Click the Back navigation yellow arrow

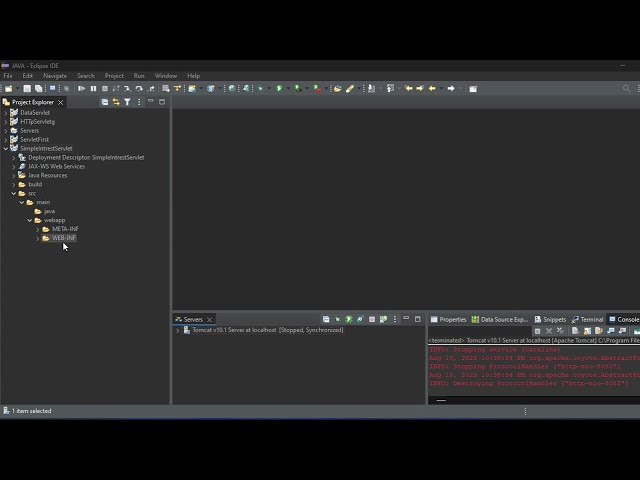pos(432,88)
